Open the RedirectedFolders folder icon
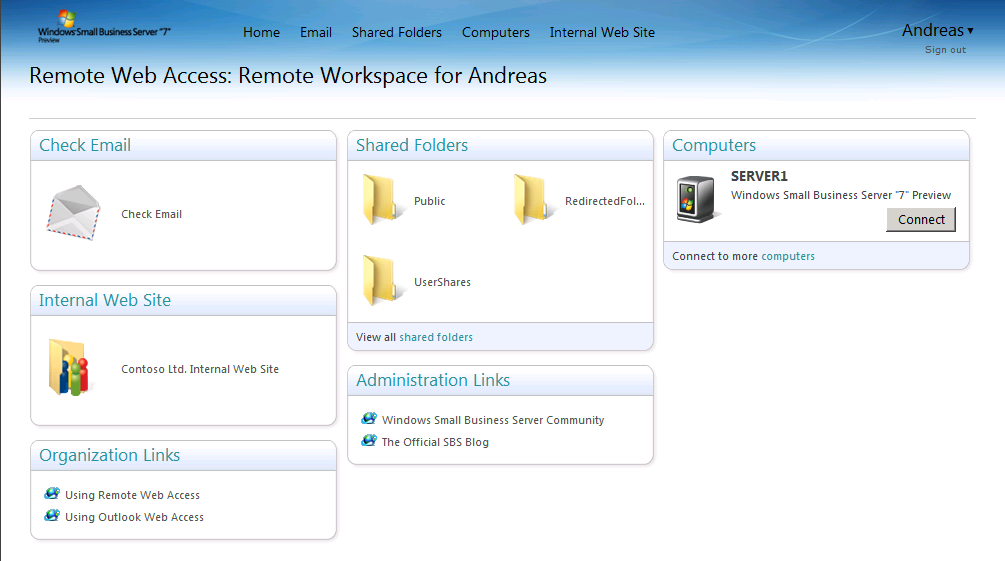The width and height of the screenshot is (1005, 561). [533, 200]
